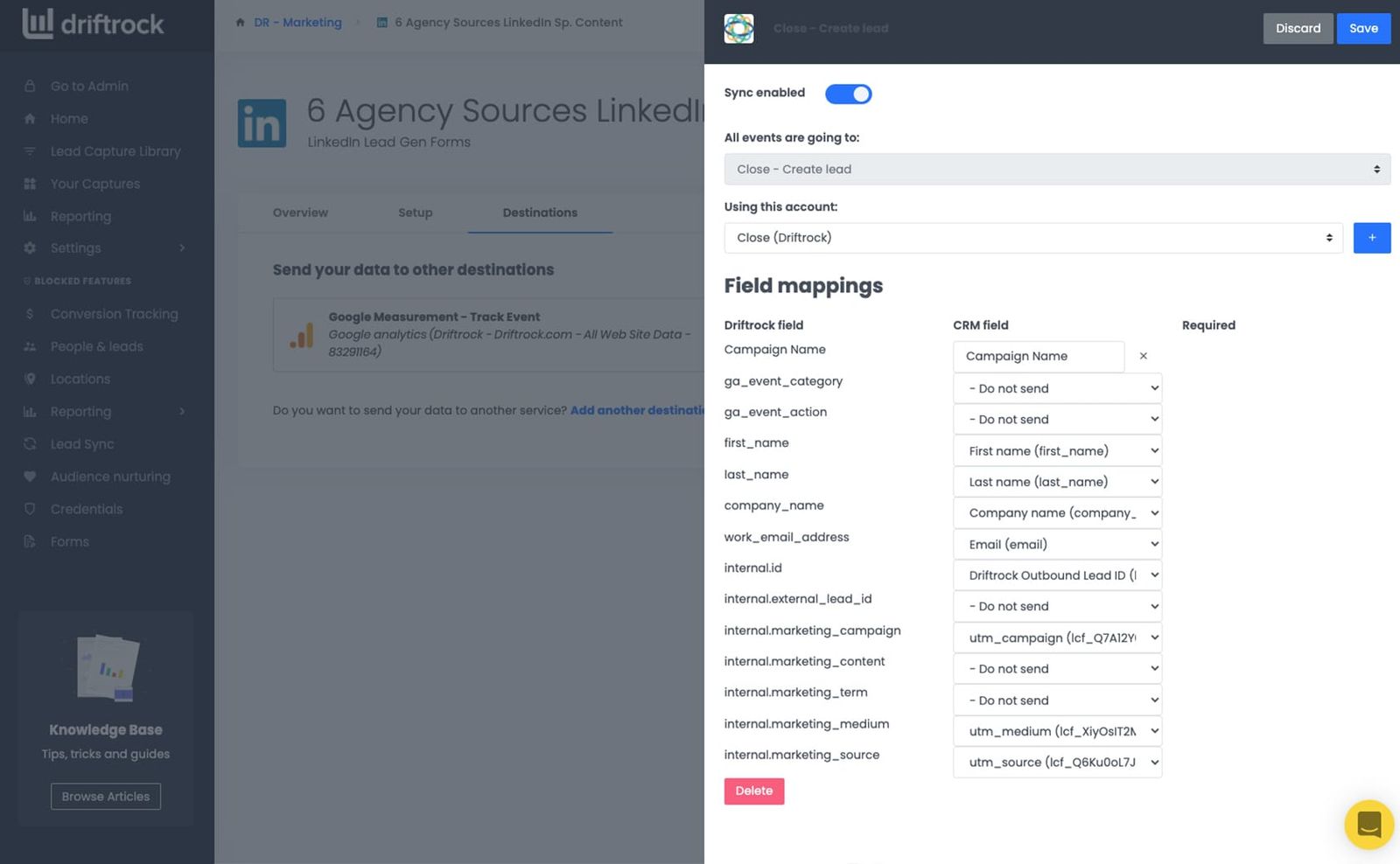
Task: Click the blue plus button to add account
Action: click(x=1371, y=238)
